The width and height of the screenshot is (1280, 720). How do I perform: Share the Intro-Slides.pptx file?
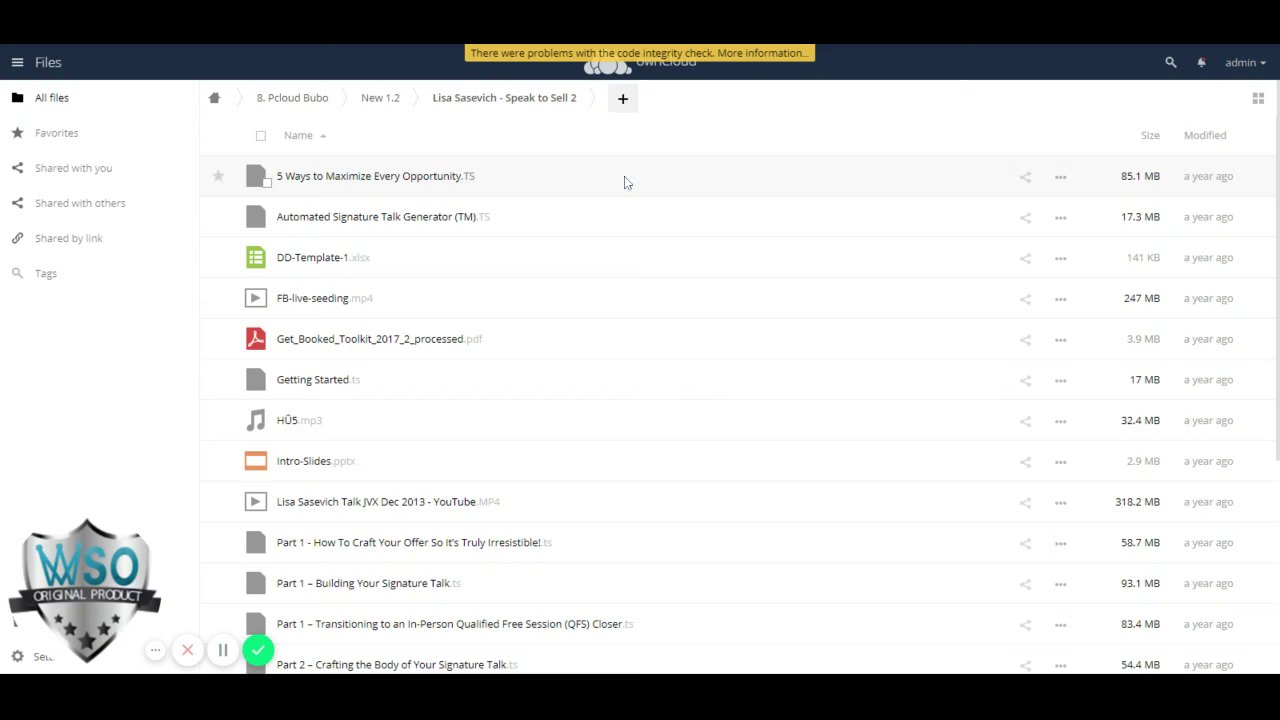1025,462
